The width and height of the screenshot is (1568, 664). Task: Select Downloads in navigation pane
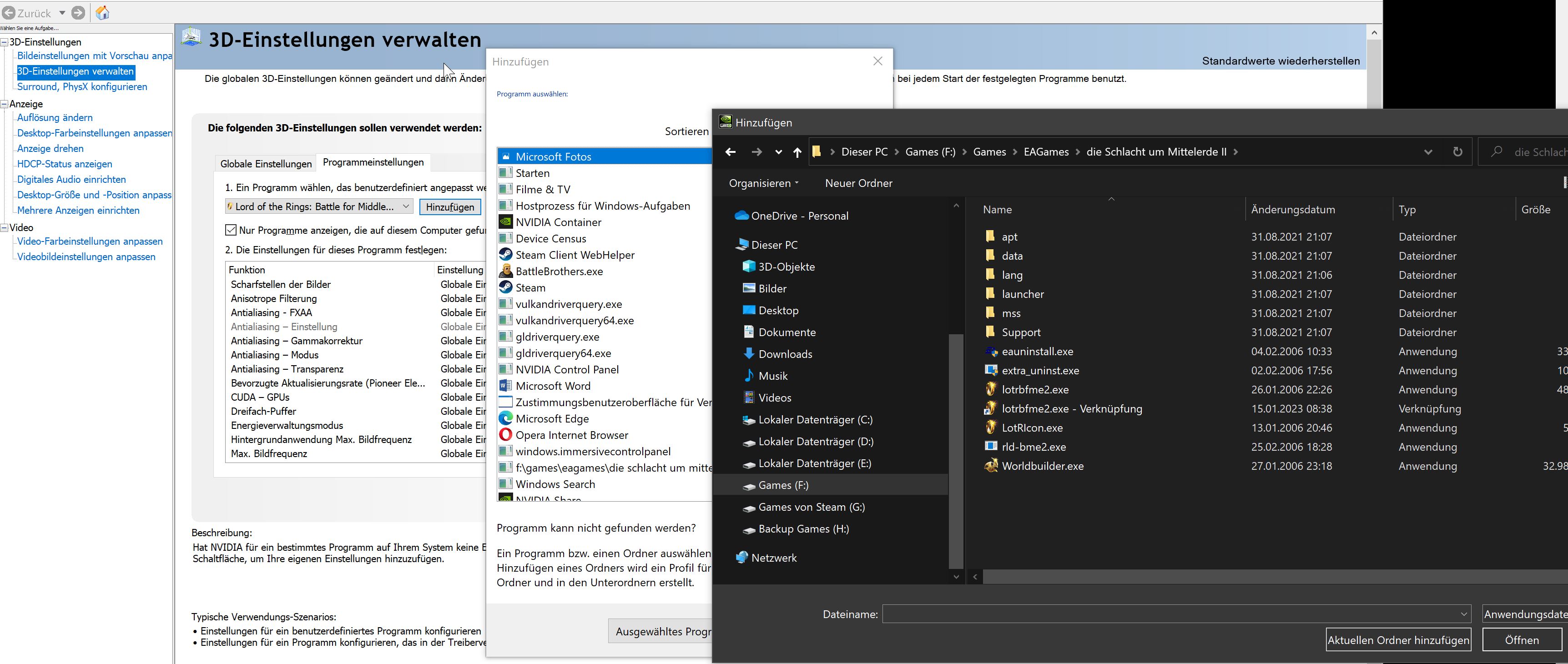pyautogui.click(x=778, y=354)
